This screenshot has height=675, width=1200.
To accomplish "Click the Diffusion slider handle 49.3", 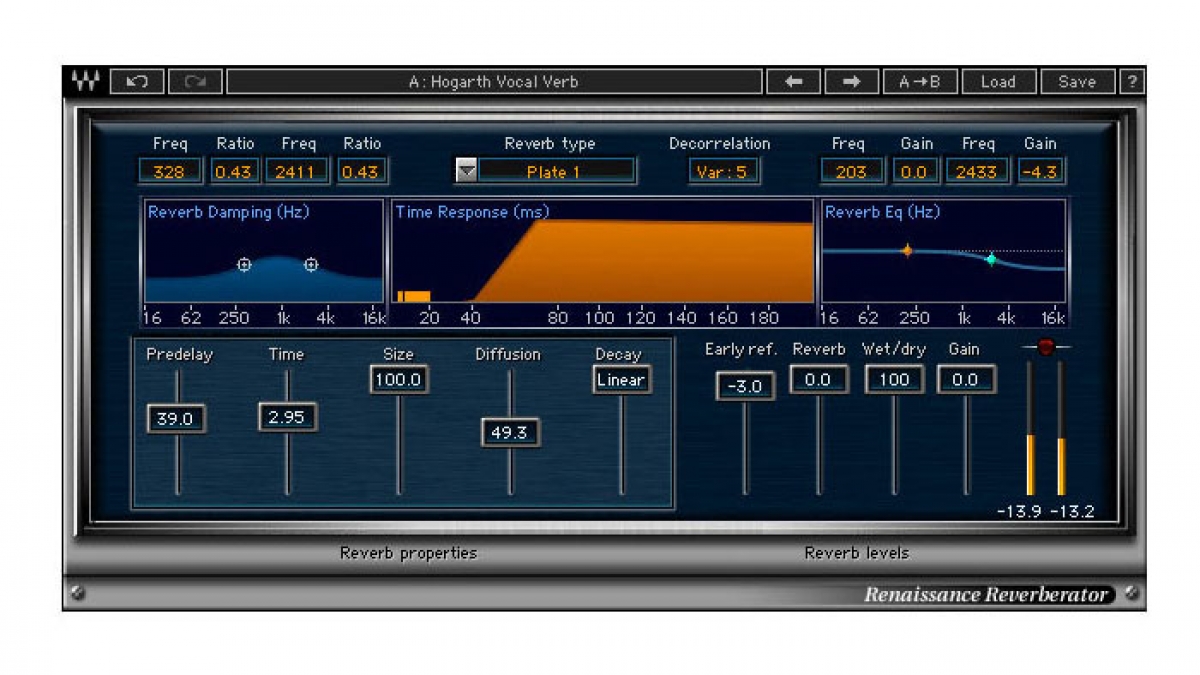I will pyautogui.click(x=510, y=432).
